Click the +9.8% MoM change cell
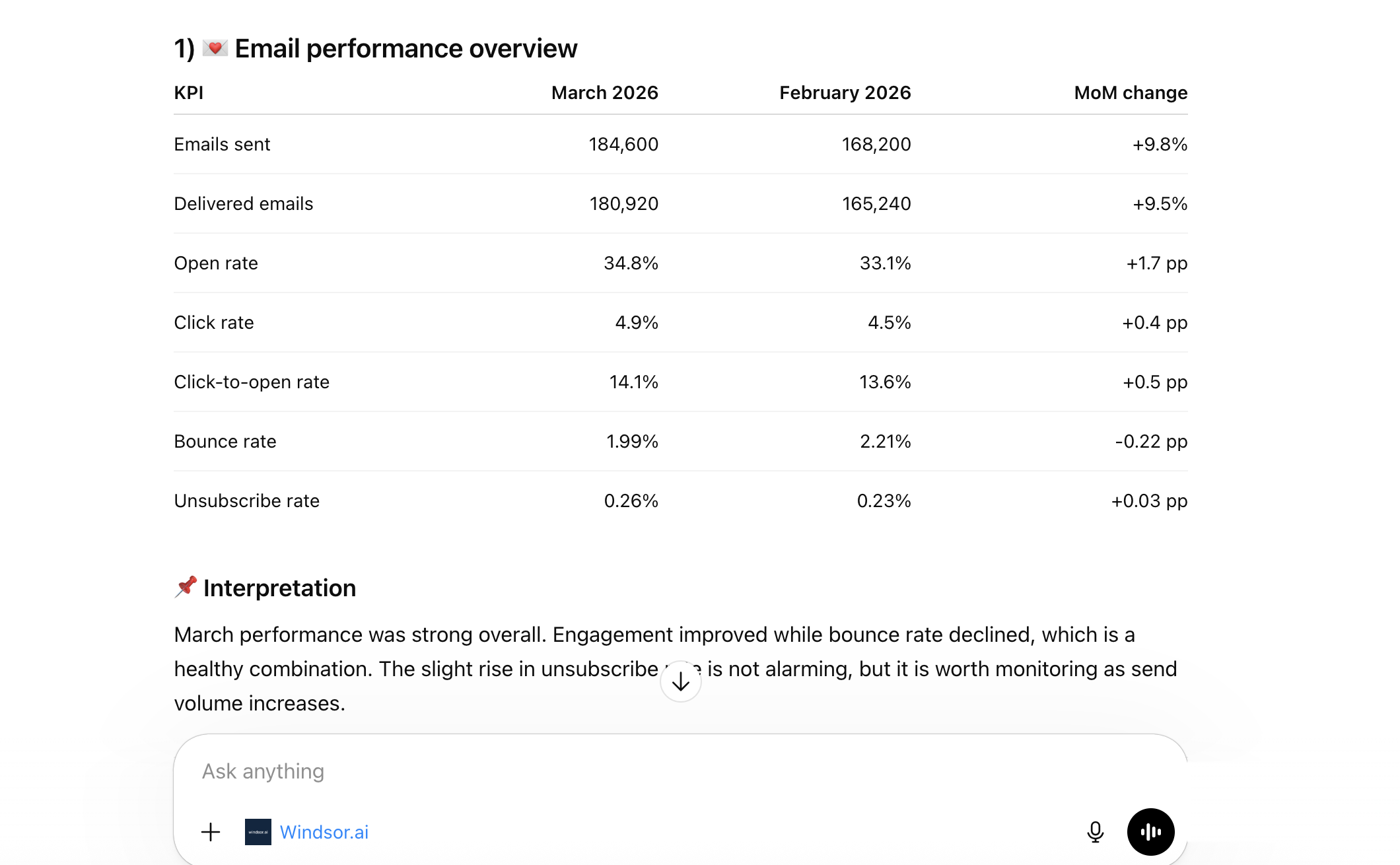 pyautogui.click(x=1160, y=144)
